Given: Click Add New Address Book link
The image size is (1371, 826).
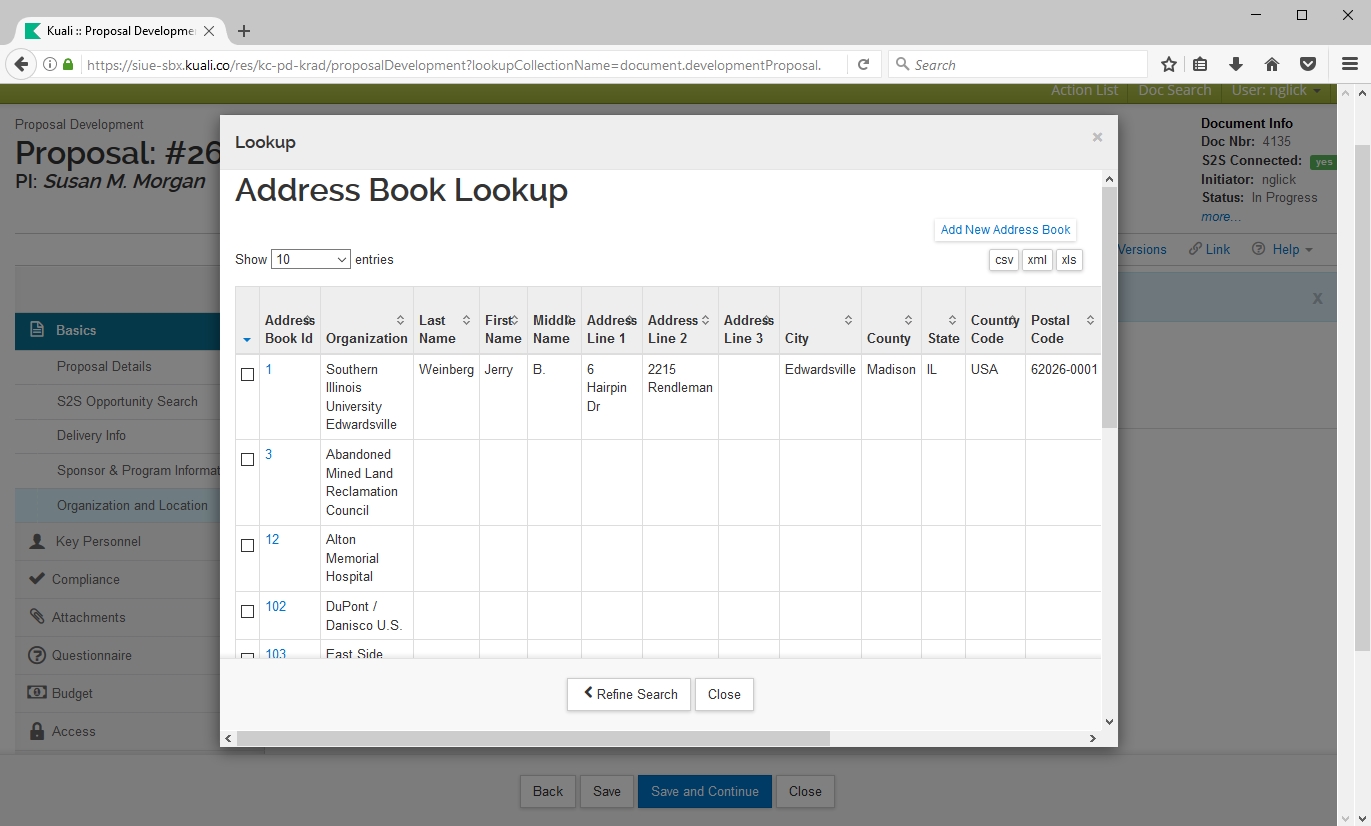Looking at the screenshot, I should [x=1005, y=230].
